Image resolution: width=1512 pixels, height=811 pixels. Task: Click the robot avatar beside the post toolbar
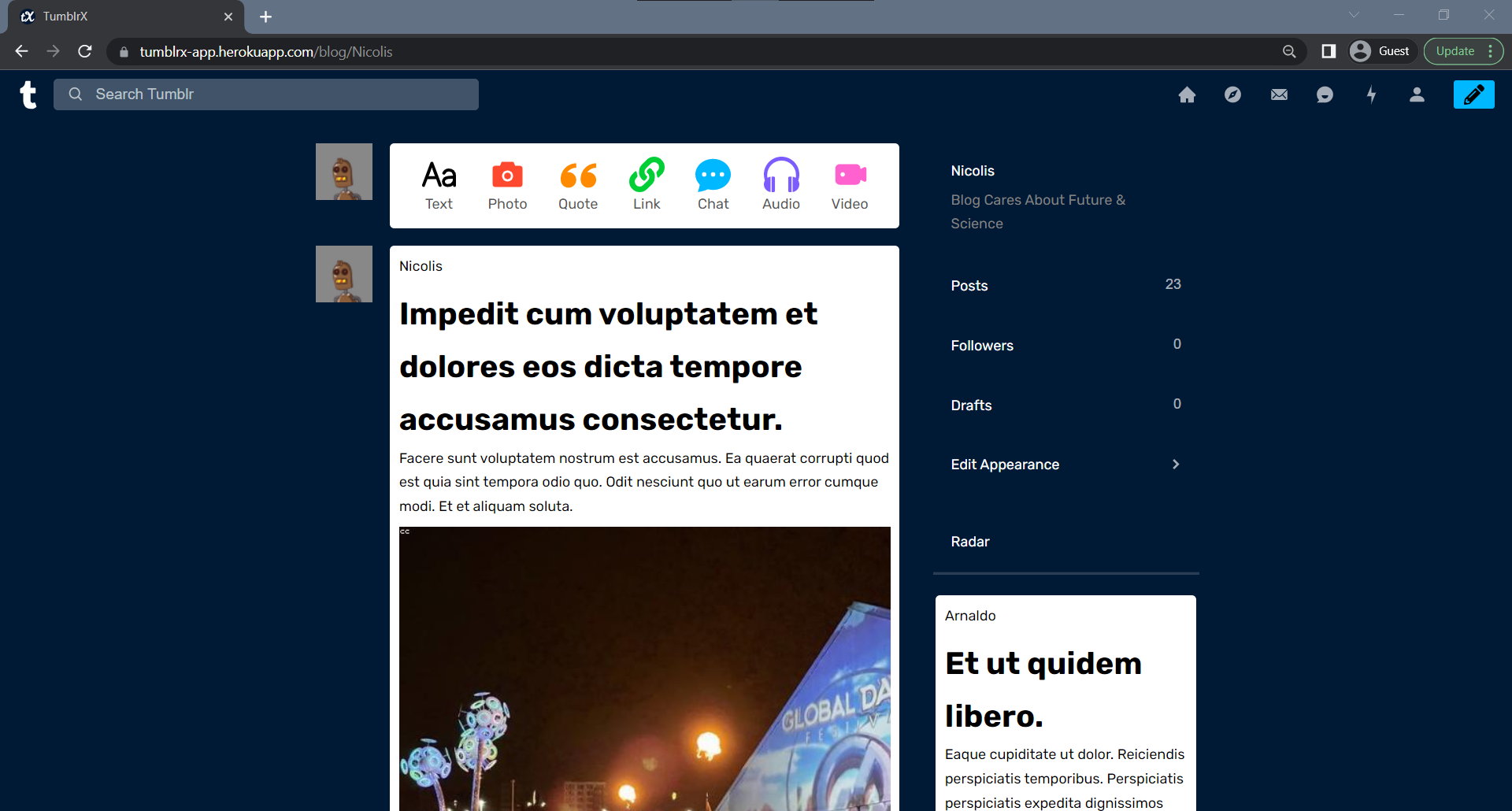tap(344, 172)
